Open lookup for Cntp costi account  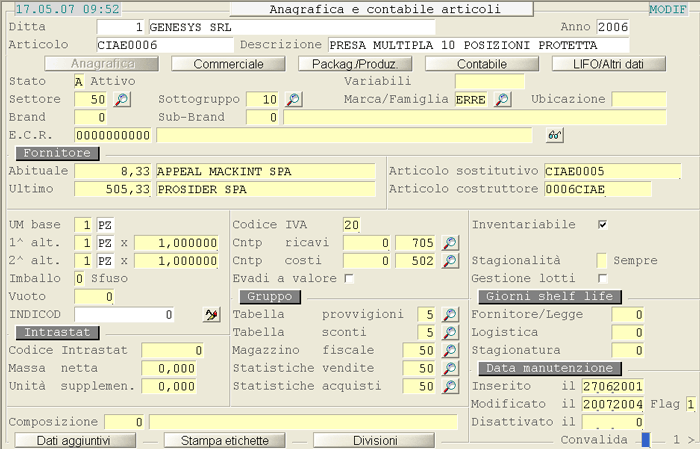pos(450,261)
